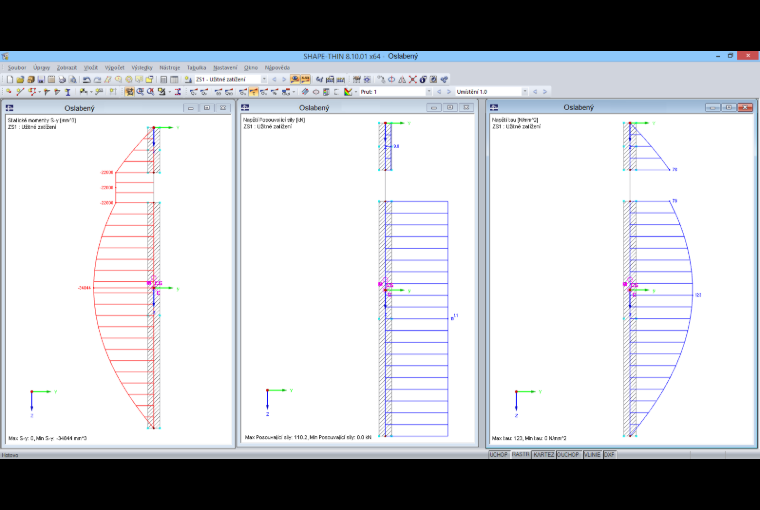760x510 pixels.
Task: Click the -34044 value label in left diagram
Action: click(84, 288)
